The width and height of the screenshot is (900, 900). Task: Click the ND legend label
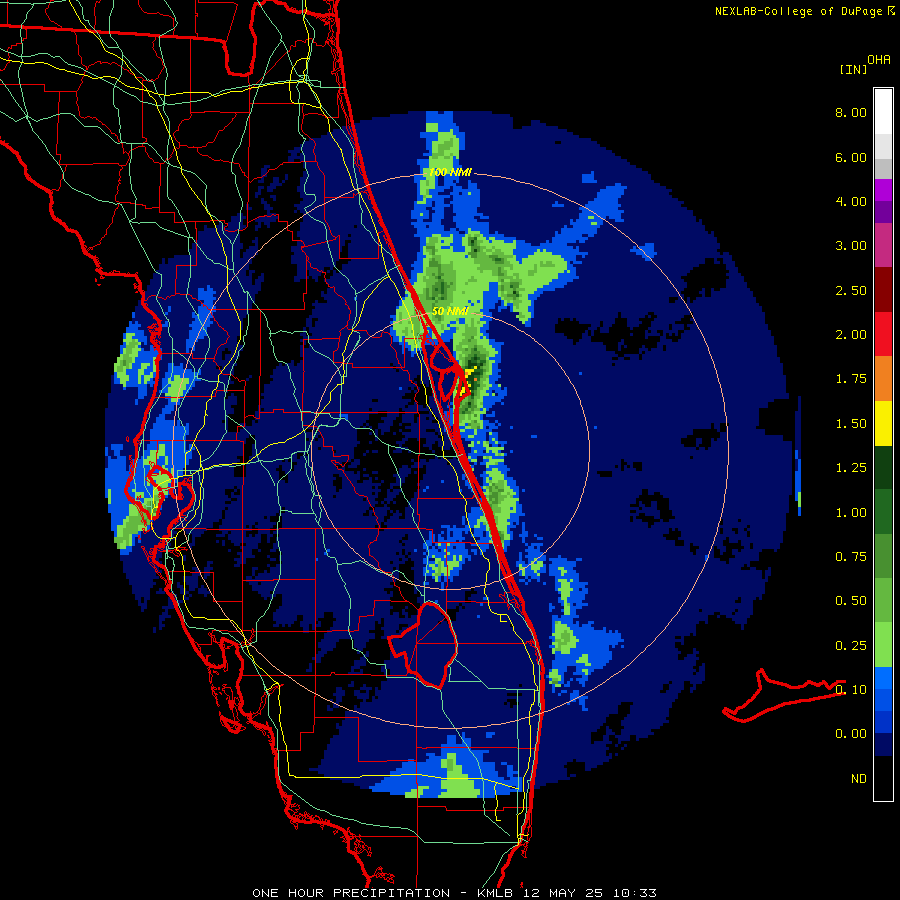pos(859,779)
